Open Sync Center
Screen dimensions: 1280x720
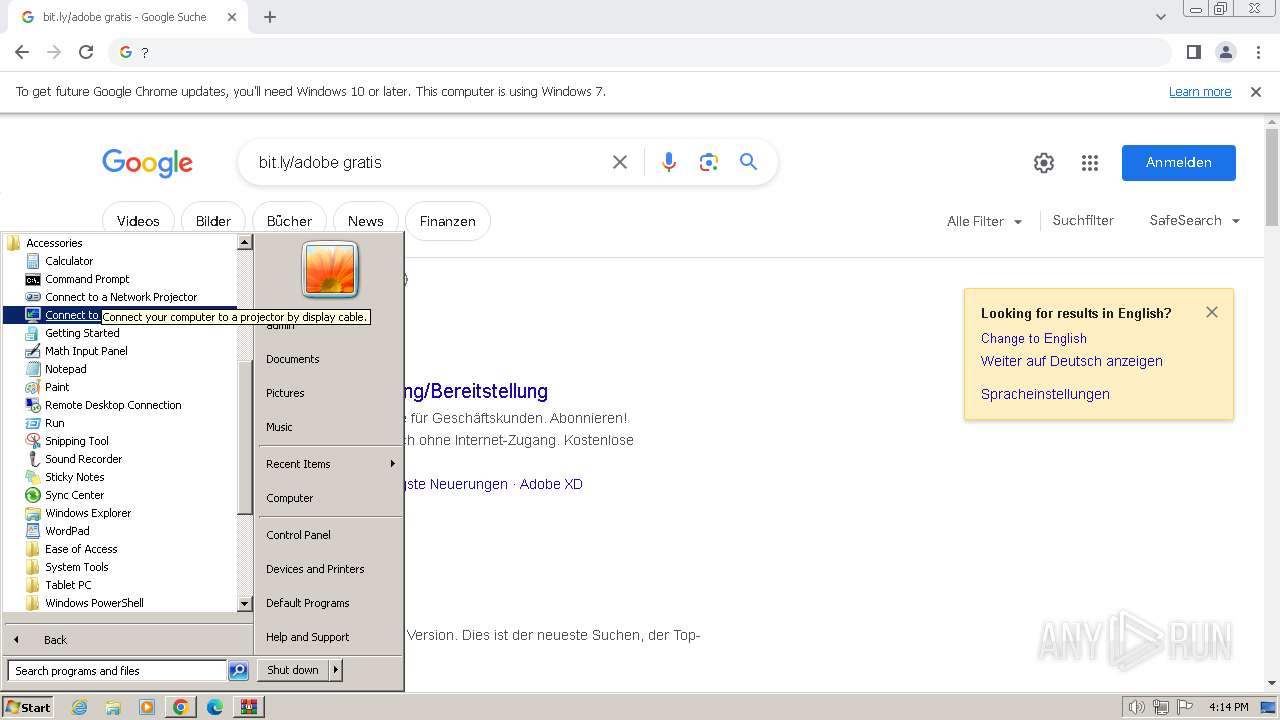tap(74, 495)
